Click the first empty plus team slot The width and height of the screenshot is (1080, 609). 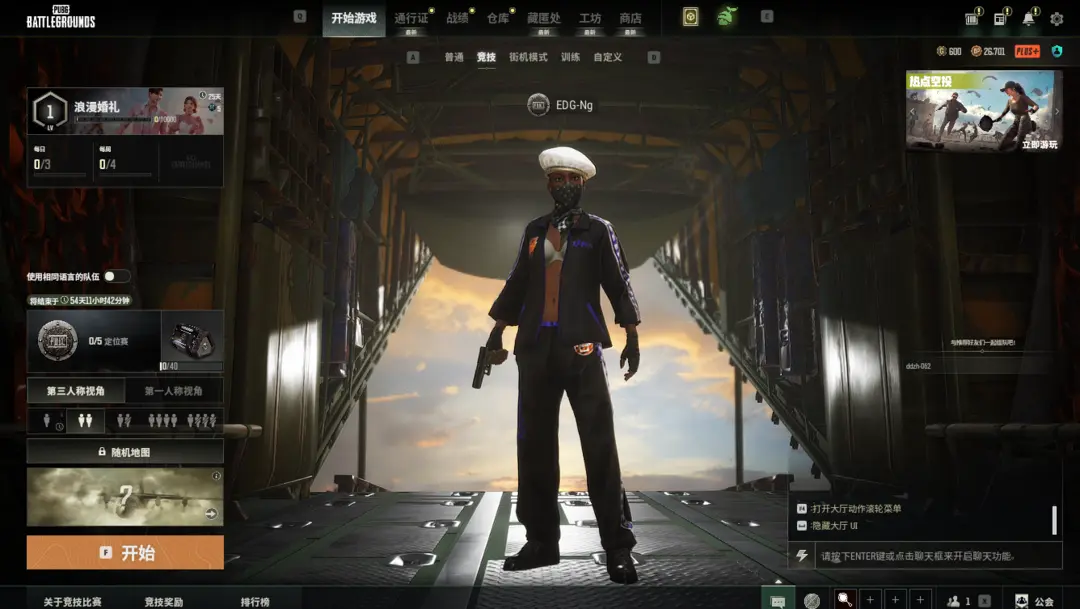pyautogui.click(x=870, y=600)
